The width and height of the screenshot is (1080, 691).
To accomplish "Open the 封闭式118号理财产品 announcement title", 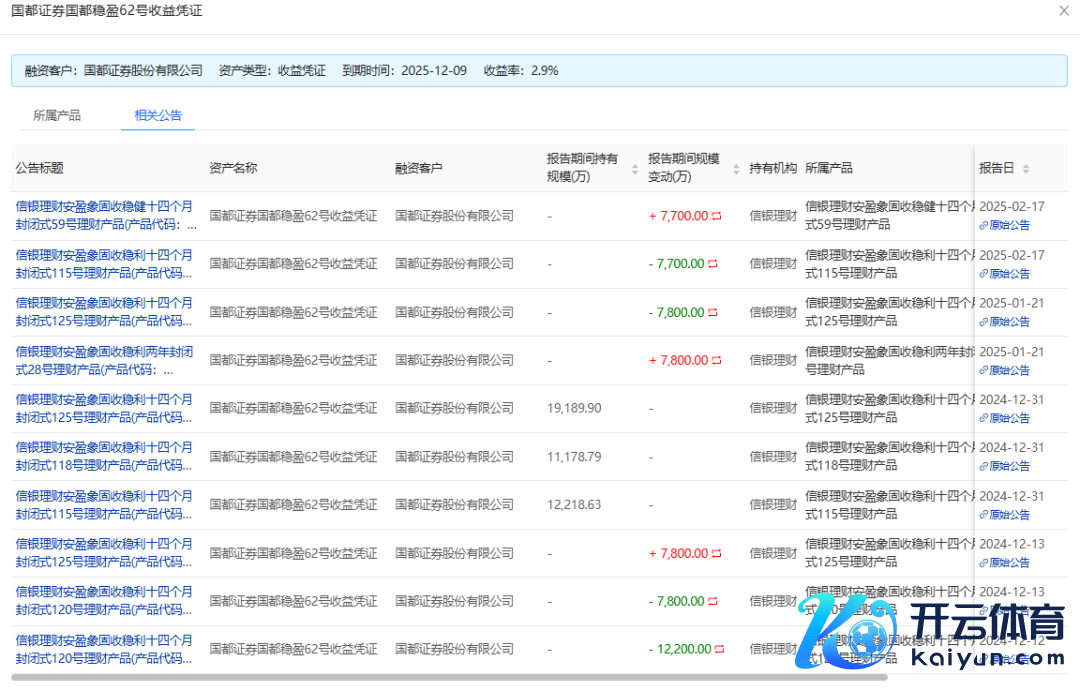I will pyautogui.click(x=105, y=457).
